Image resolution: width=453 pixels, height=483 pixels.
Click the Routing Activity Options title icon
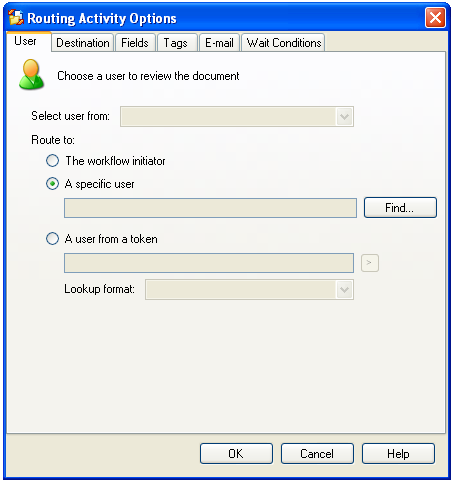click(x=16, y=18)
